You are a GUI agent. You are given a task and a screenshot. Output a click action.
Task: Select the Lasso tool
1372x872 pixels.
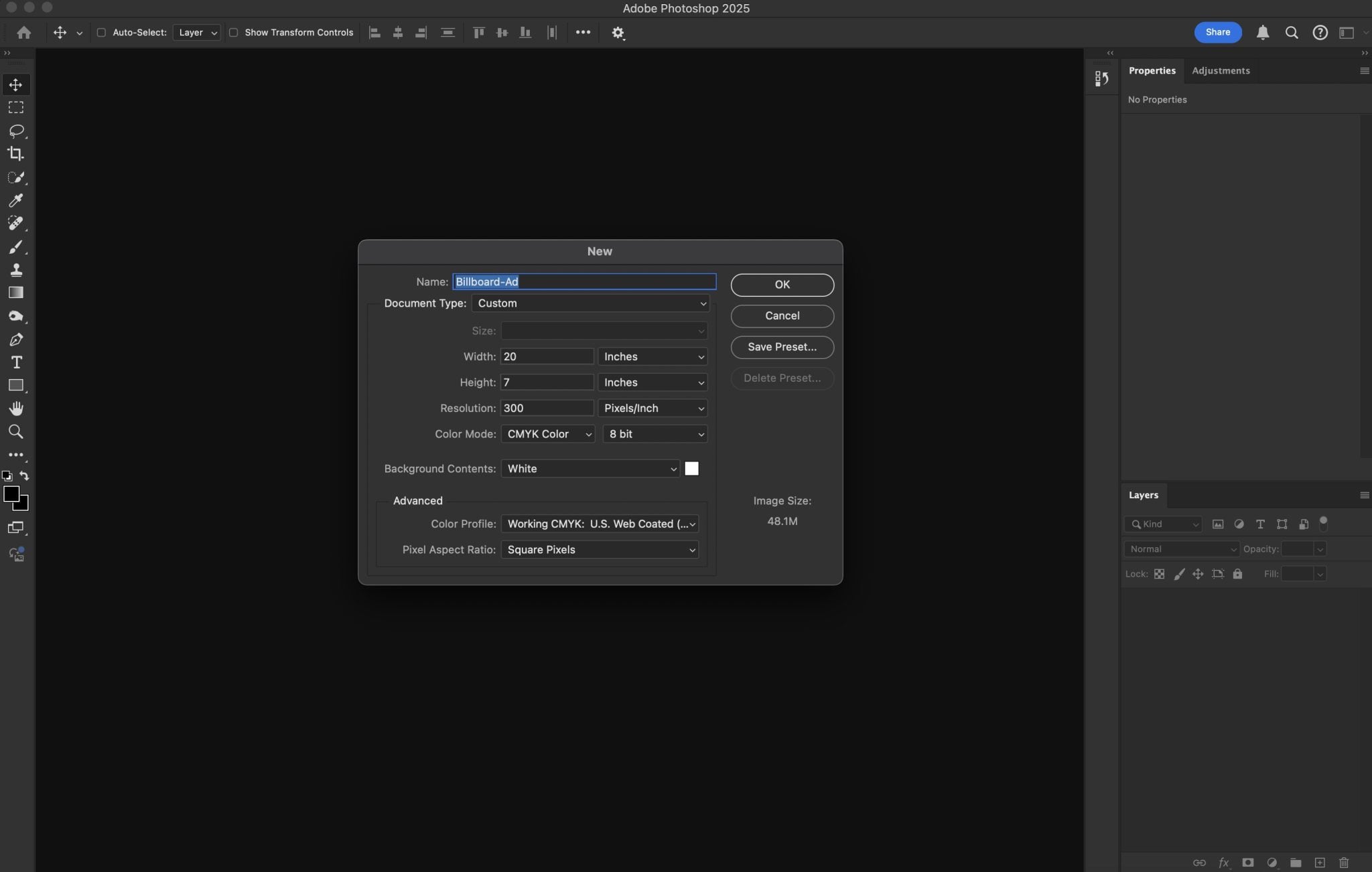click(16, 131)
